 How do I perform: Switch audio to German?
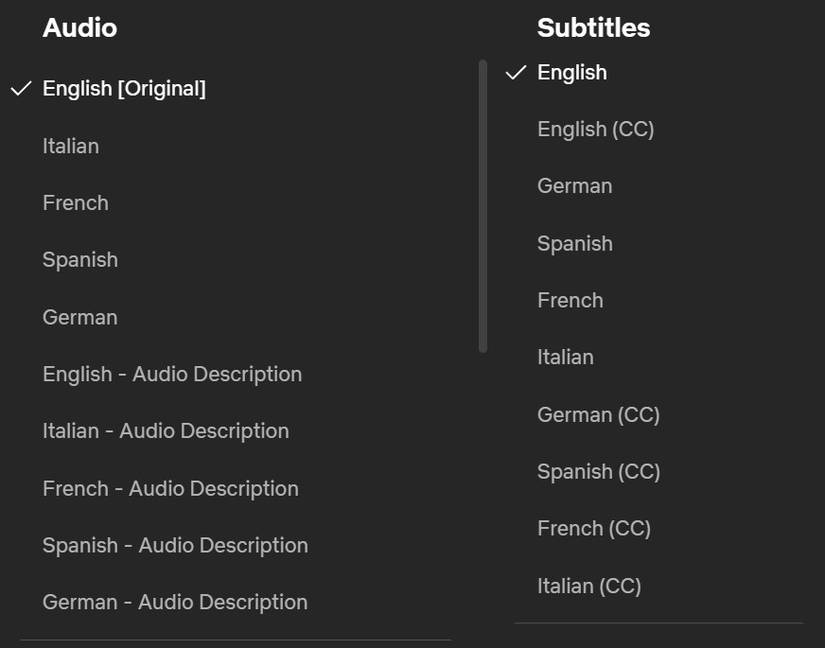pos(80,317)
